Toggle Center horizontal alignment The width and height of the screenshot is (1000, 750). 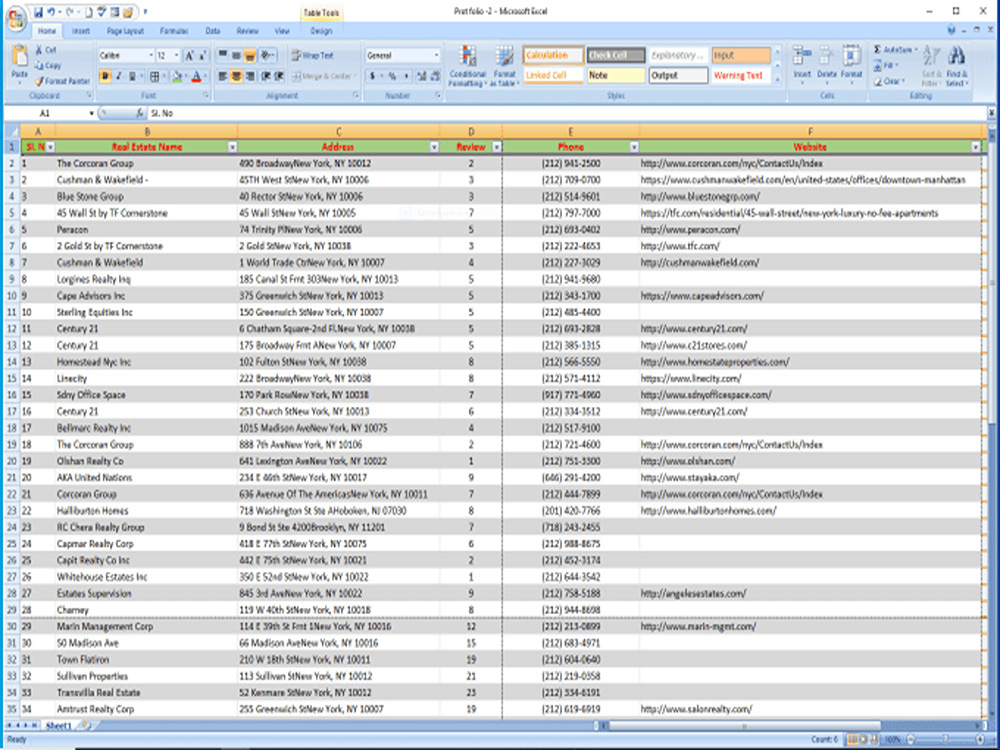click(236, 77)
